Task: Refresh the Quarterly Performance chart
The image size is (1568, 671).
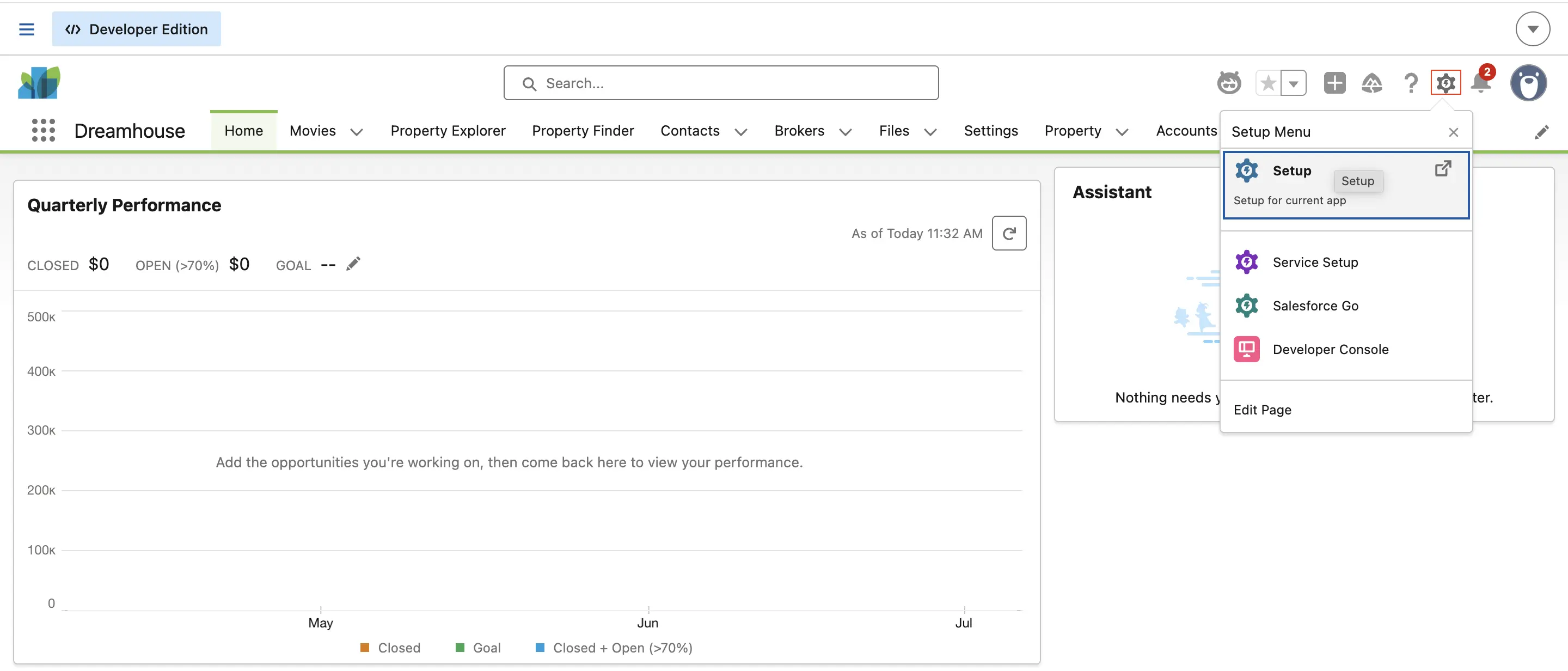Action: coord(1010,233)
